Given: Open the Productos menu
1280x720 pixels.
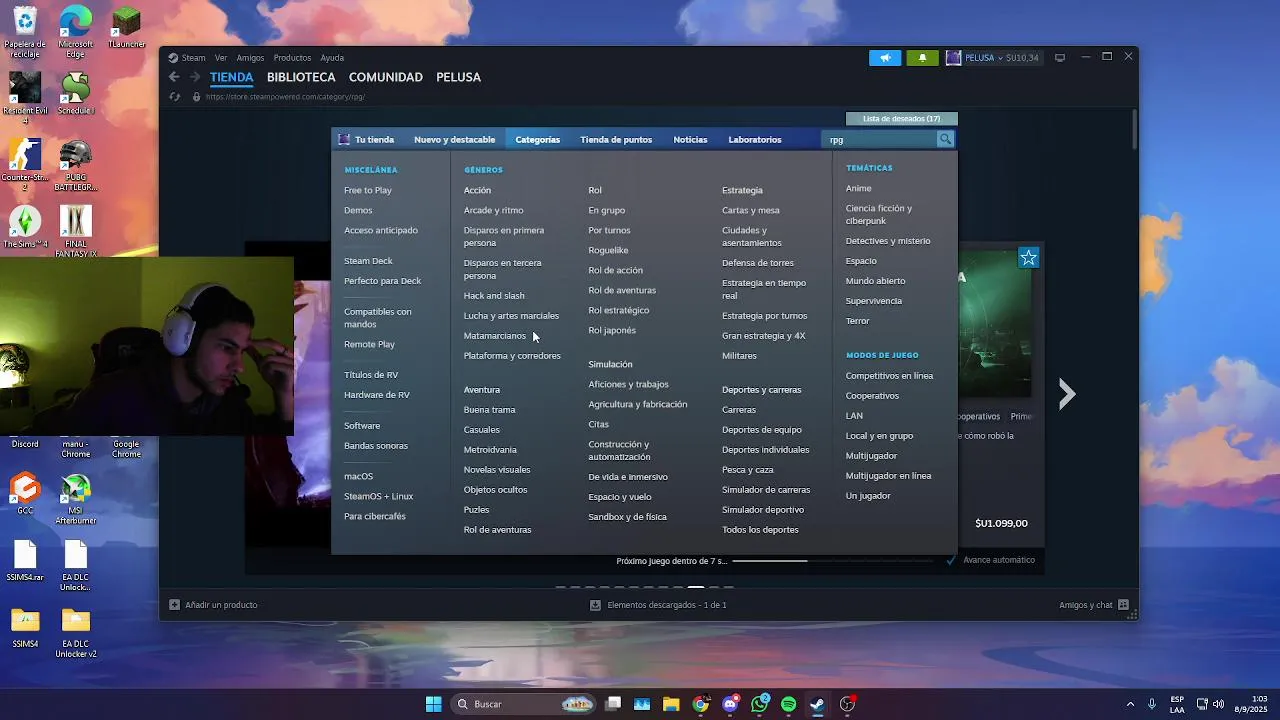Looking at the screenshot, I should click(292, 58).
